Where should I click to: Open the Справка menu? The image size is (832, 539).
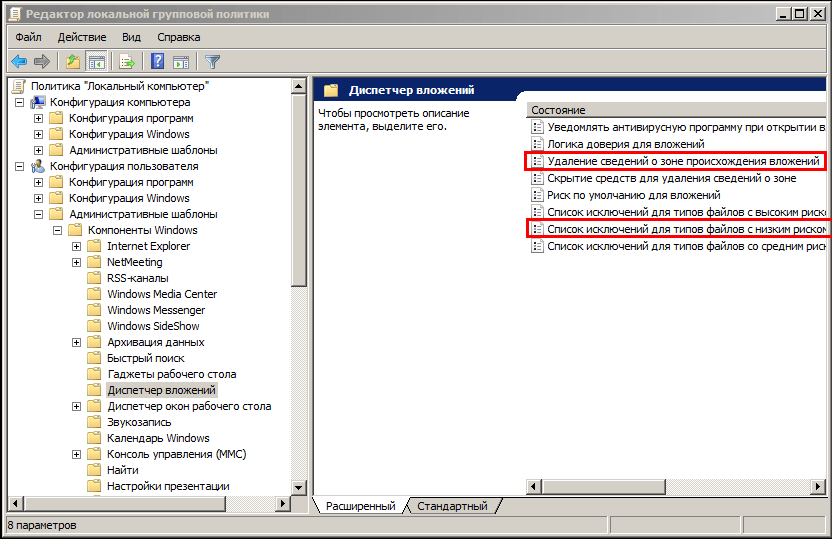pos(178,37)
